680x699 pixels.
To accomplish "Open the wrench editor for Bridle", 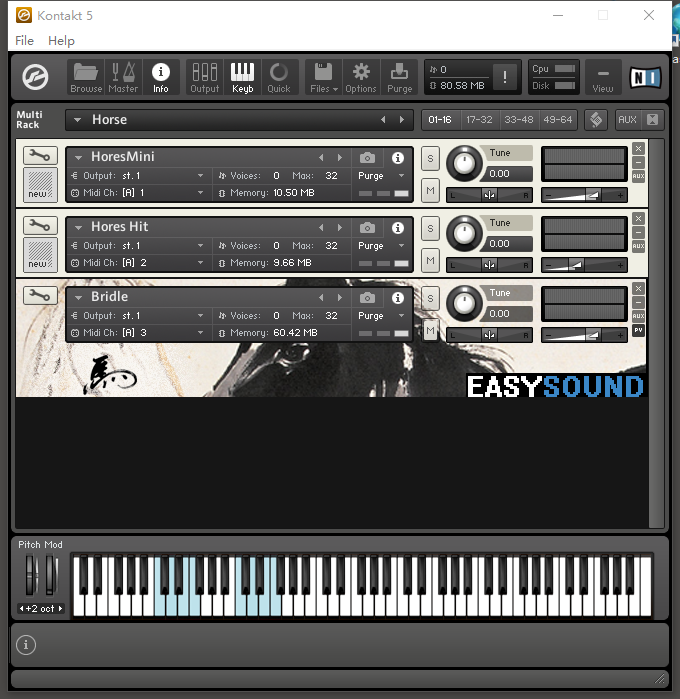I will [40, 296].
